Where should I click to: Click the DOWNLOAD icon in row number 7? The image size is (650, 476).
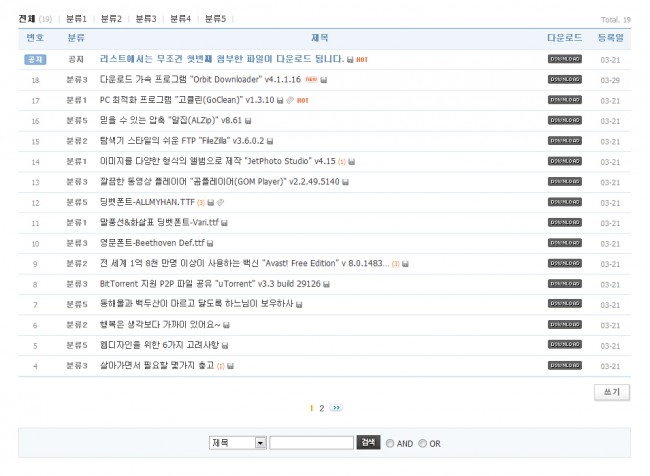coord(564,304)
